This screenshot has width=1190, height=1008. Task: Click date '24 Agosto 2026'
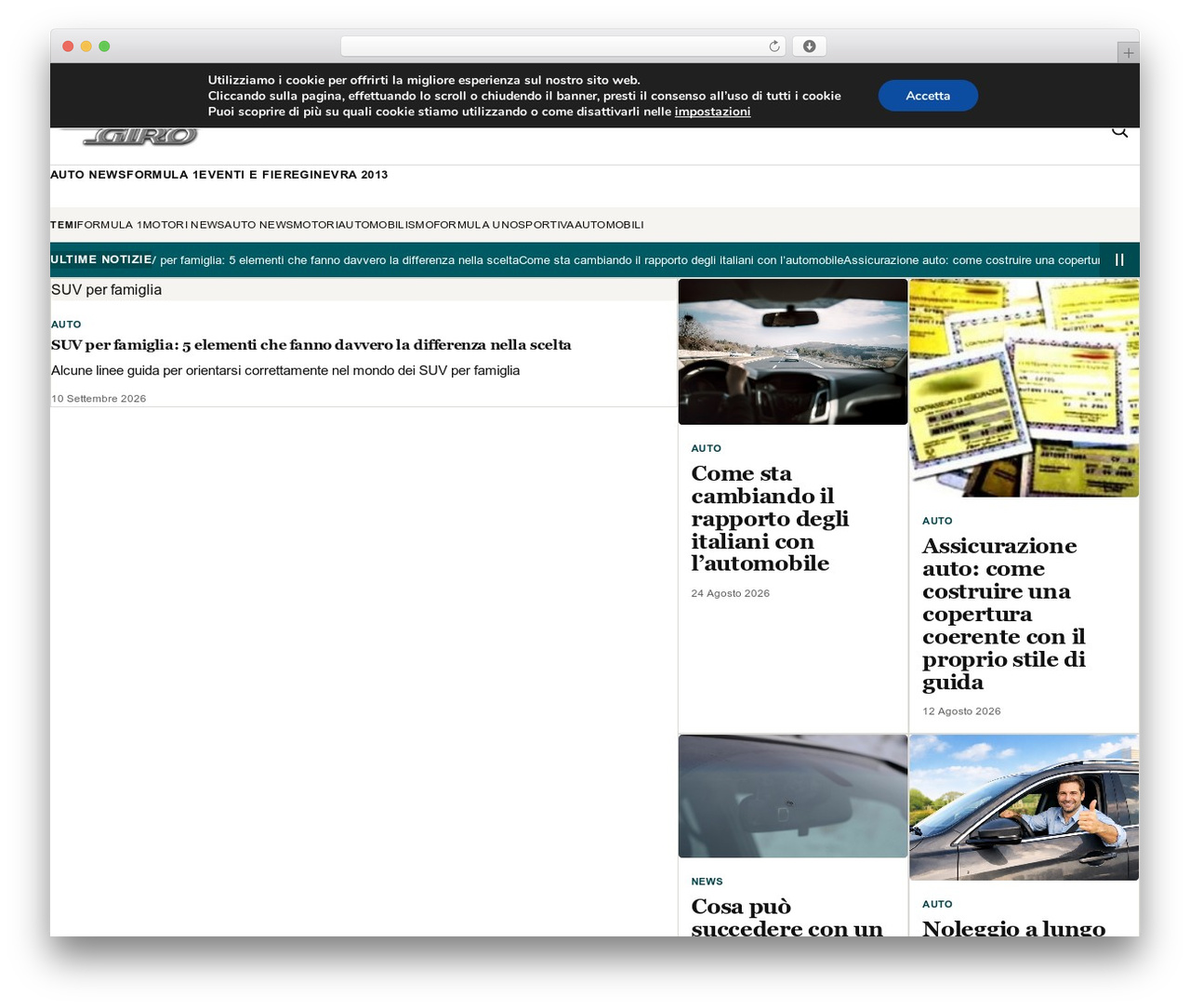point(731,593)
